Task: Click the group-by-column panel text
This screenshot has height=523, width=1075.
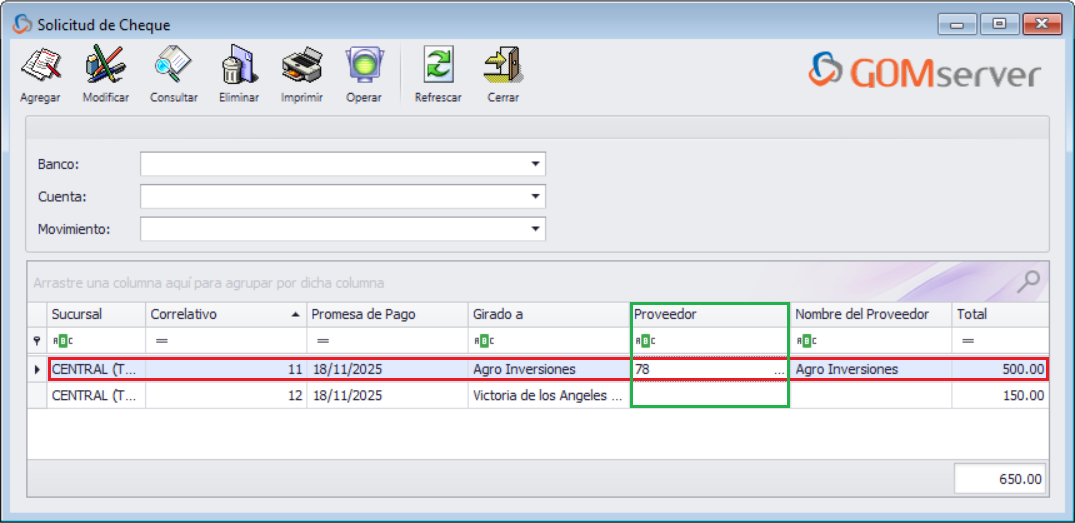Action: coord(208,282)
